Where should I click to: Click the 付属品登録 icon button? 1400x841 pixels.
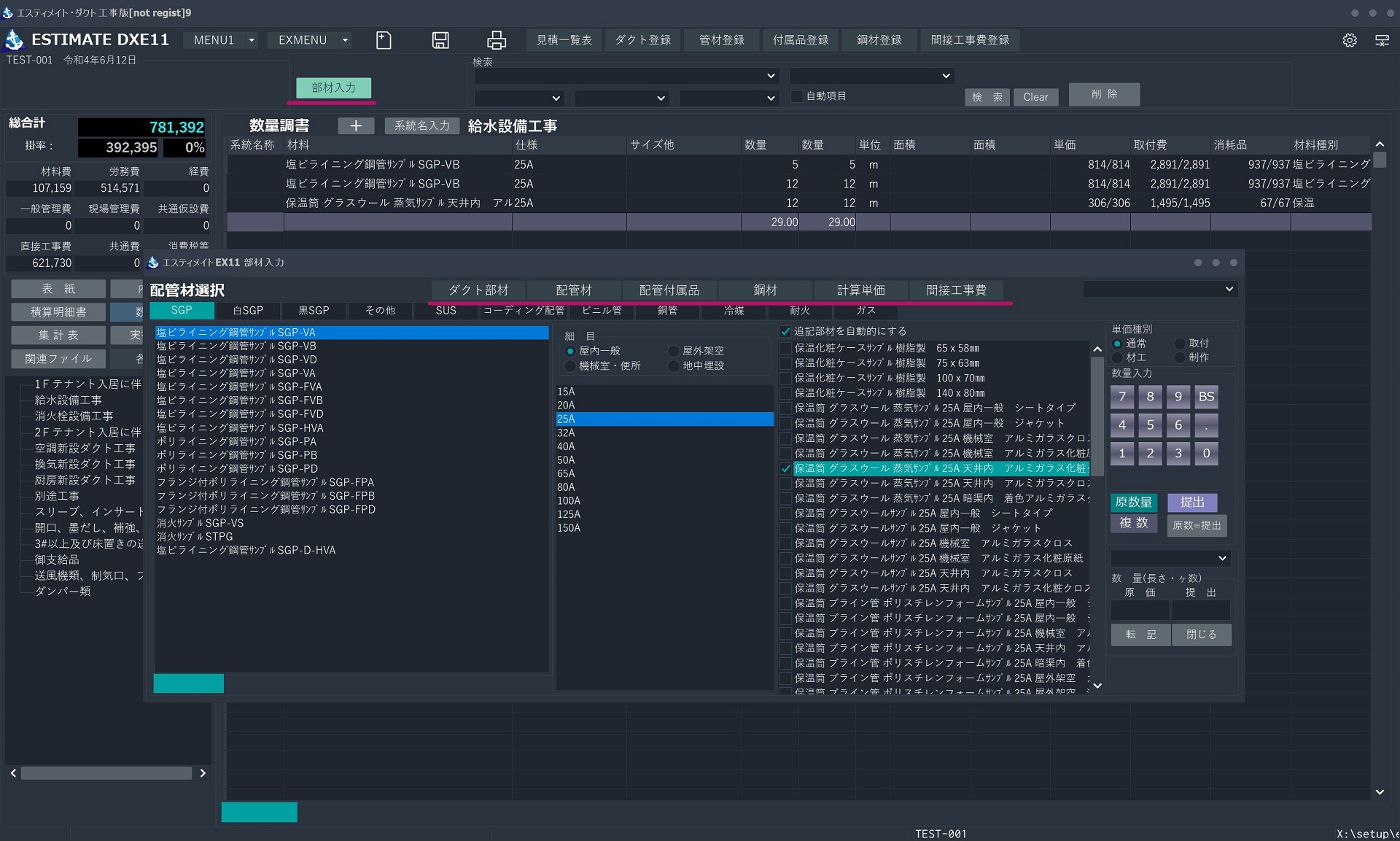pyautogui.click(x=801, y=39)
